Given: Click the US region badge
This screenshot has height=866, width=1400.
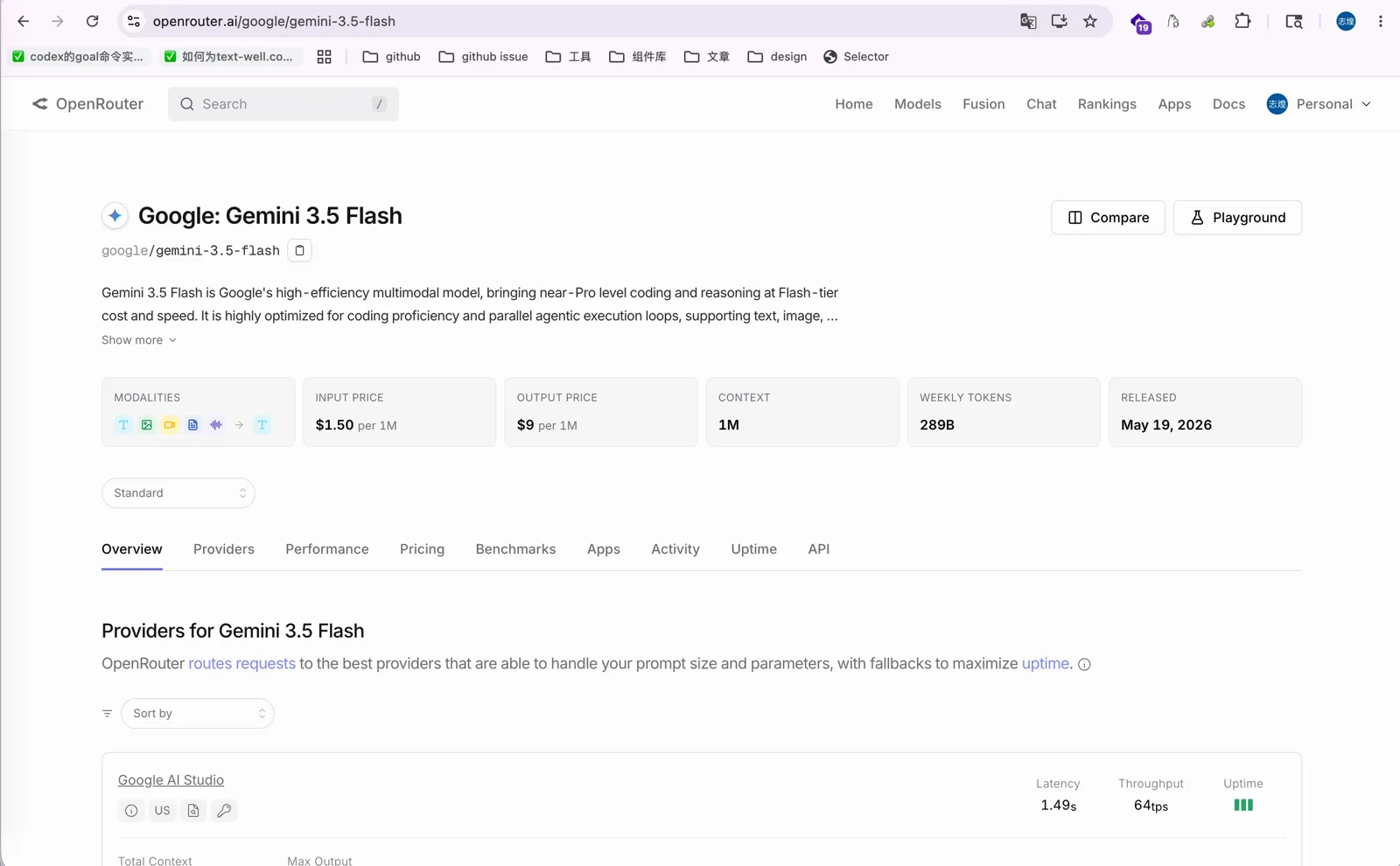Looking at the screenshot, I should (x=163, y=811).
